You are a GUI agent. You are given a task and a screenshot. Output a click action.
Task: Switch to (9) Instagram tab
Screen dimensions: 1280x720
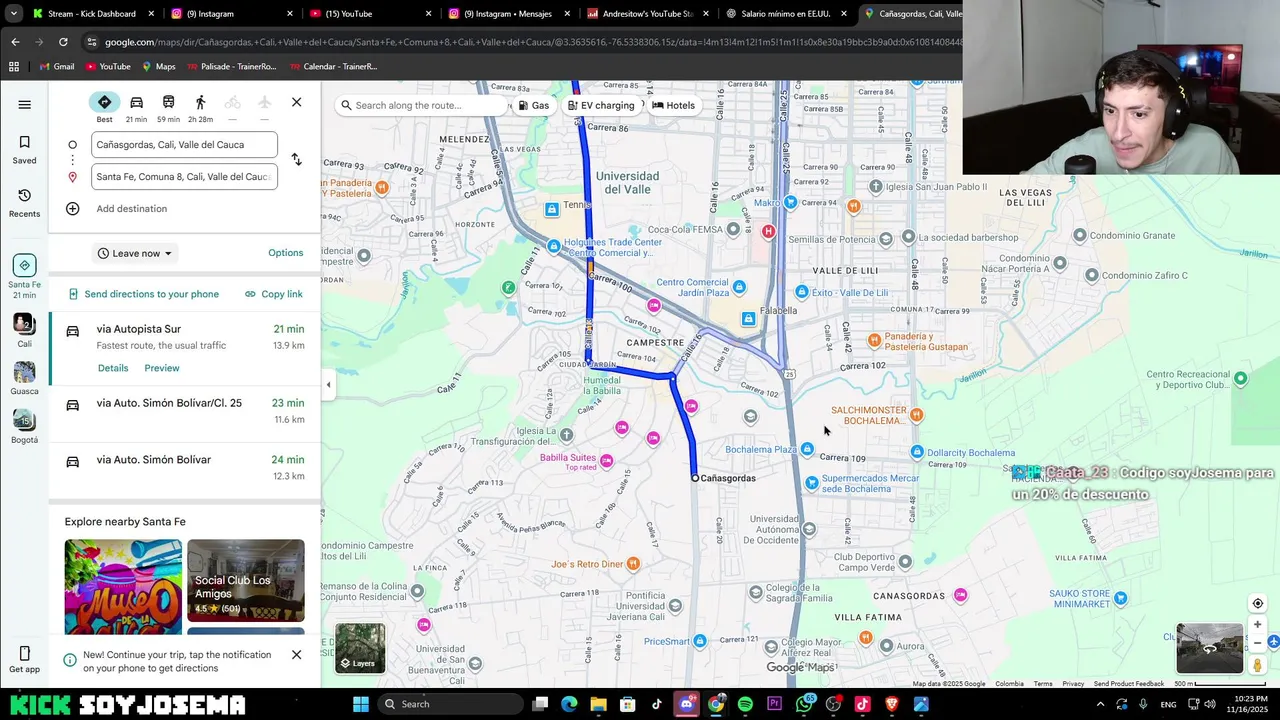[x=231, y=14]
